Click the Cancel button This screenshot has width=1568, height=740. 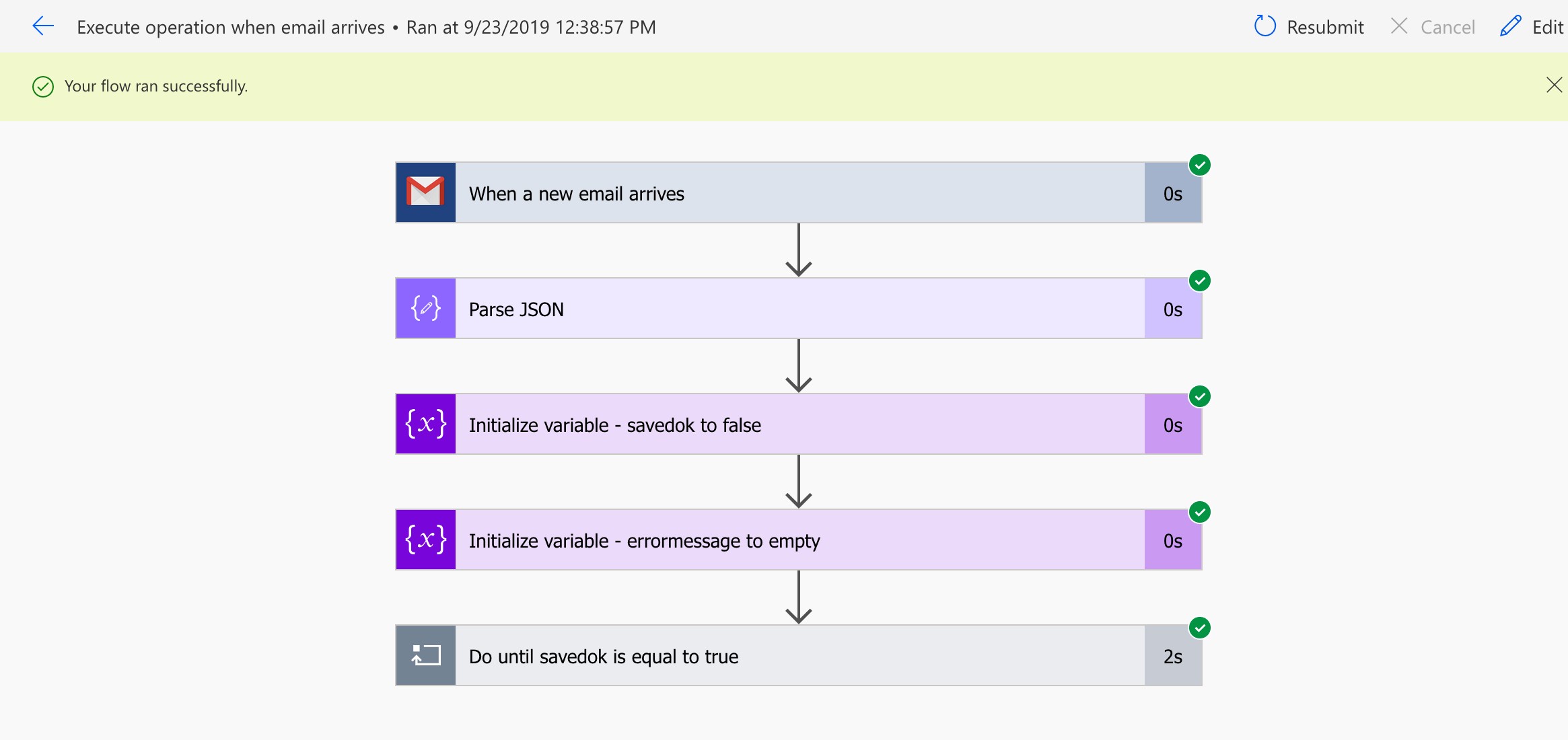[1433, 27]
